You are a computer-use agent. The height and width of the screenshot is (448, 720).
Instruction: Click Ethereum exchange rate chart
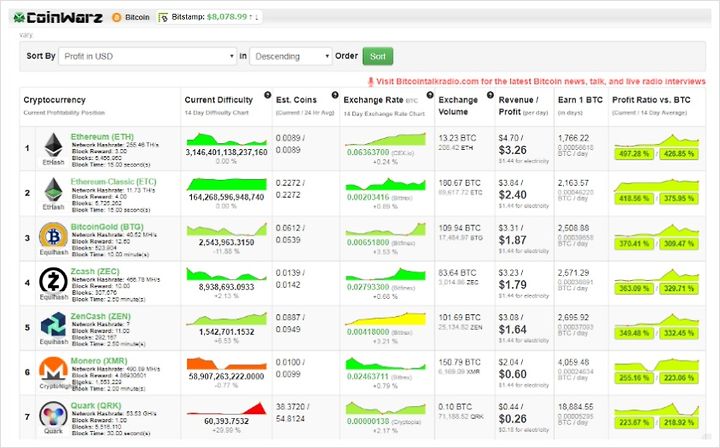(386, 139)
